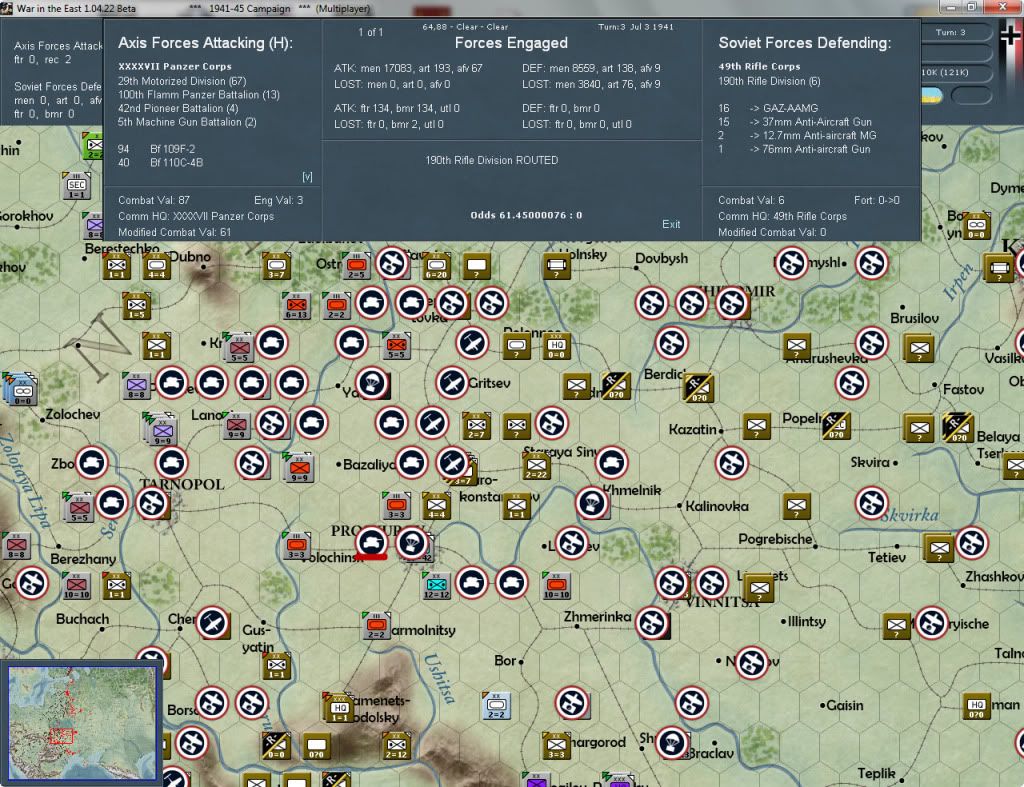Select the red 3=3 counter near Volochinsk
Screen dimensions: 1024x787
coord(296,545)
